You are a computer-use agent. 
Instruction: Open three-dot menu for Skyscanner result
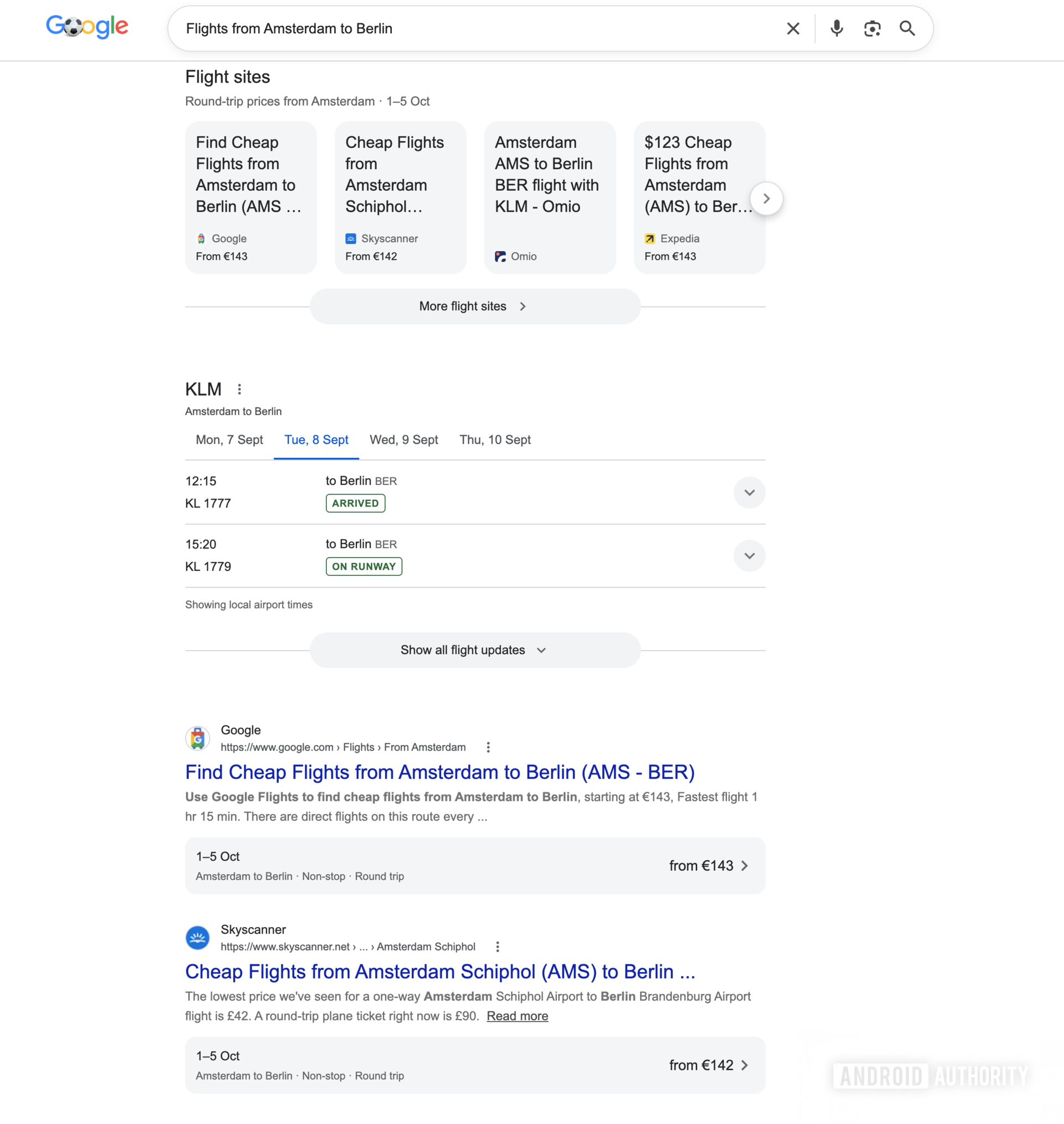(x=498, y=947)
